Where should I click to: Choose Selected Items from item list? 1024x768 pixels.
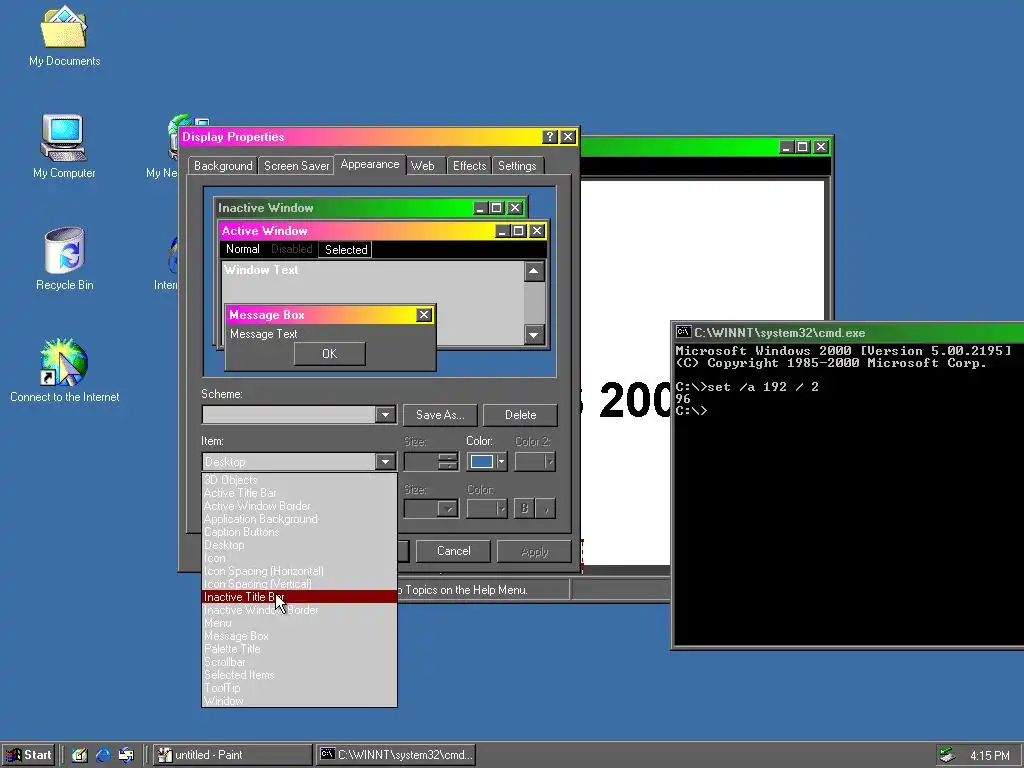click(x=299, y=675)
